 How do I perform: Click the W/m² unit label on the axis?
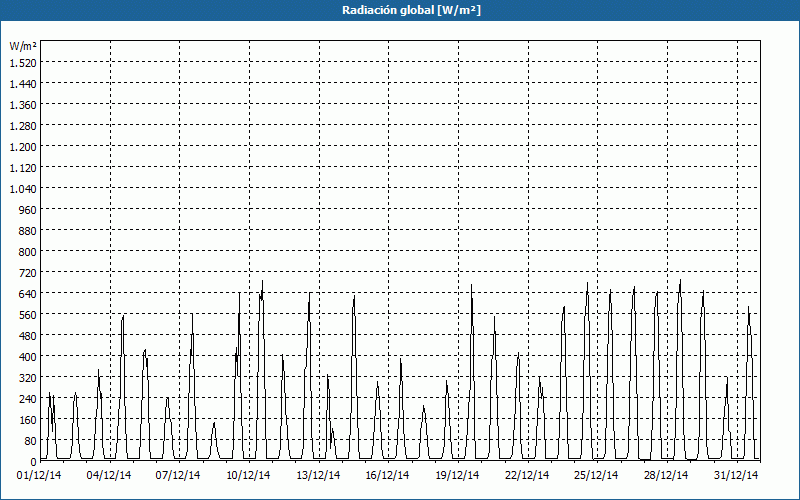tap(23, 46)
